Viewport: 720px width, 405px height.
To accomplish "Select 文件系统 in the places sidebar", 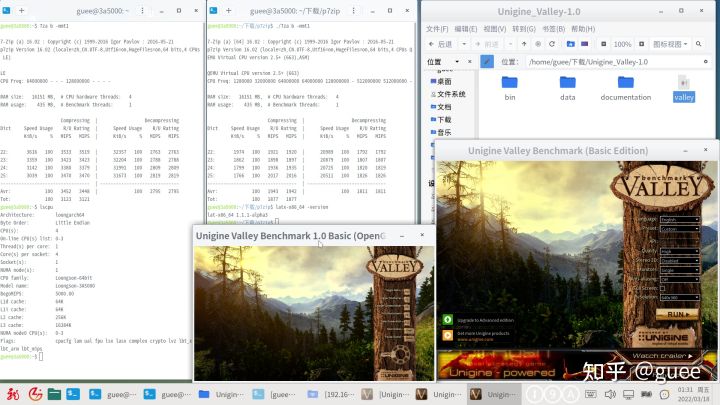I will click(x=448, y=94).
